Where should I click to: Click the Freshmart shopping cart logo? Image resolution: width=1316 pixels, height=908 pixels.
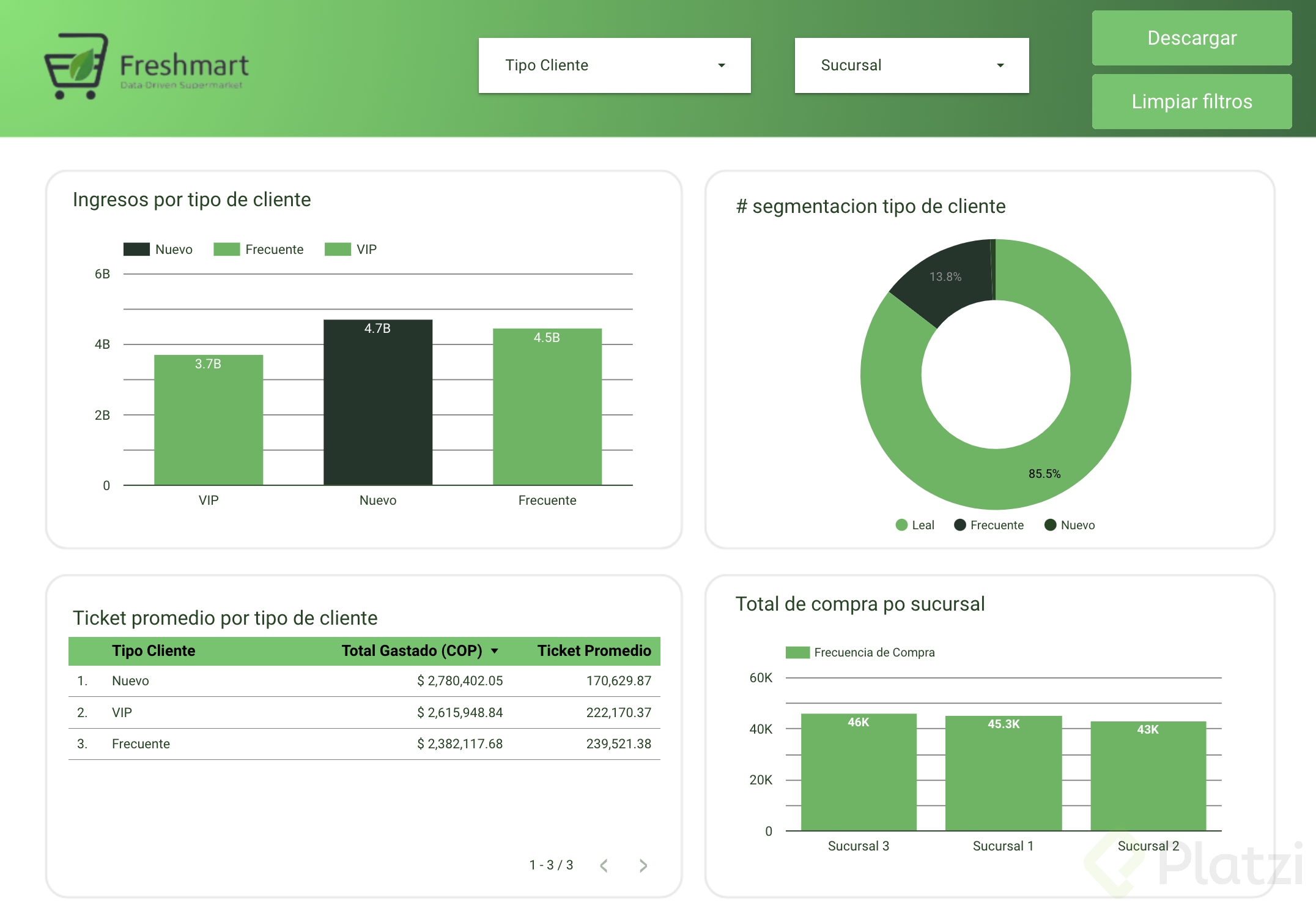76,65
